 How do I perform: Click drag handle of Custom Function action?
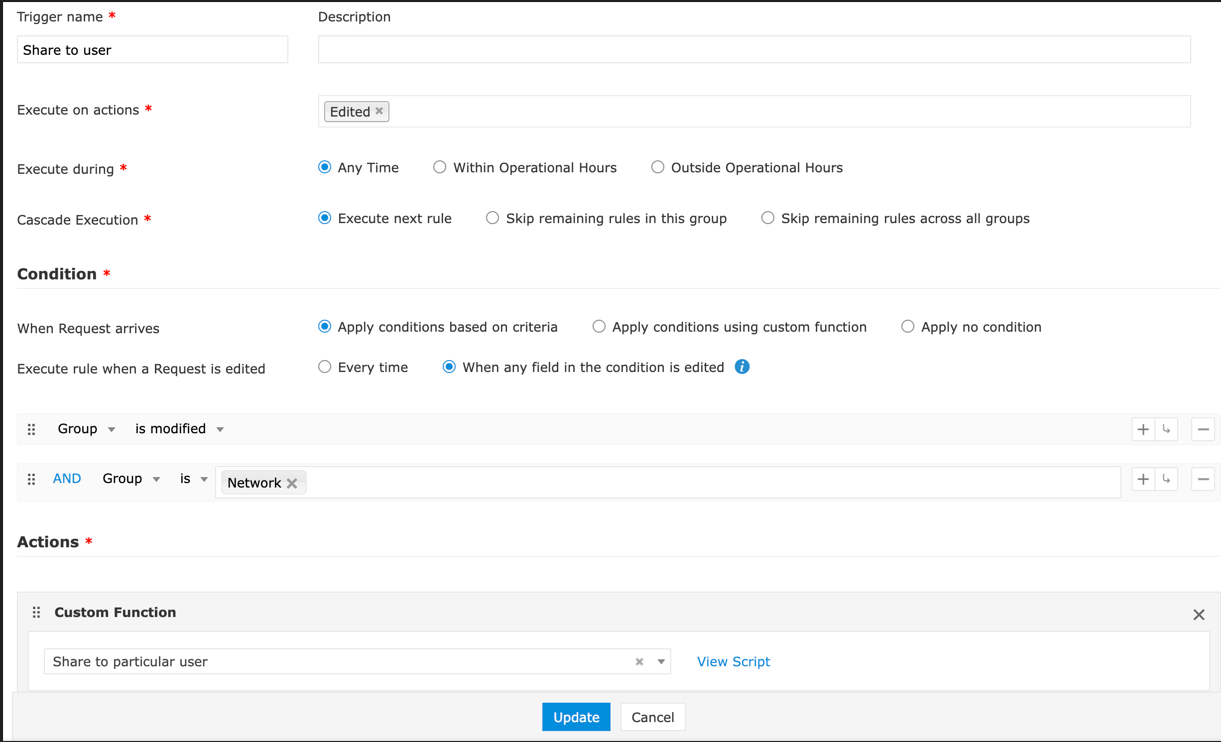[x=36, y=613]
